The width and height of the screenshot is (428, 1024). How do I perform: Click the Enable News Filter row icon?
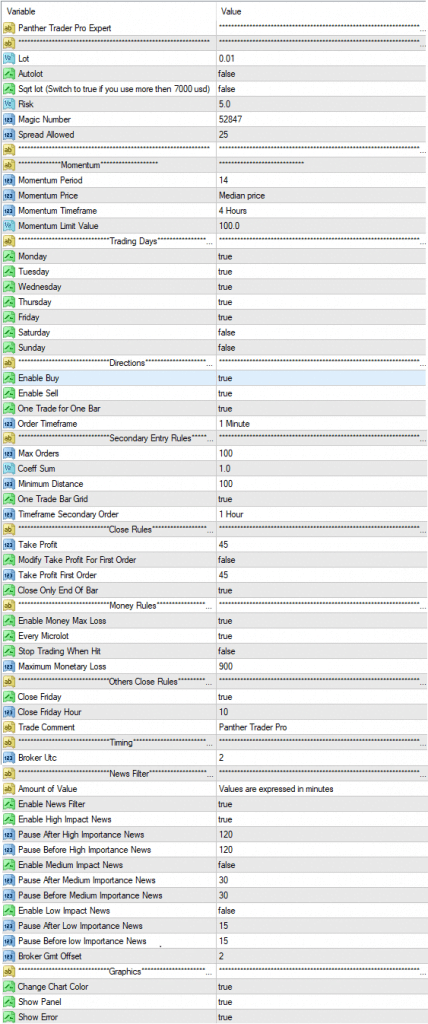point(8,804)
